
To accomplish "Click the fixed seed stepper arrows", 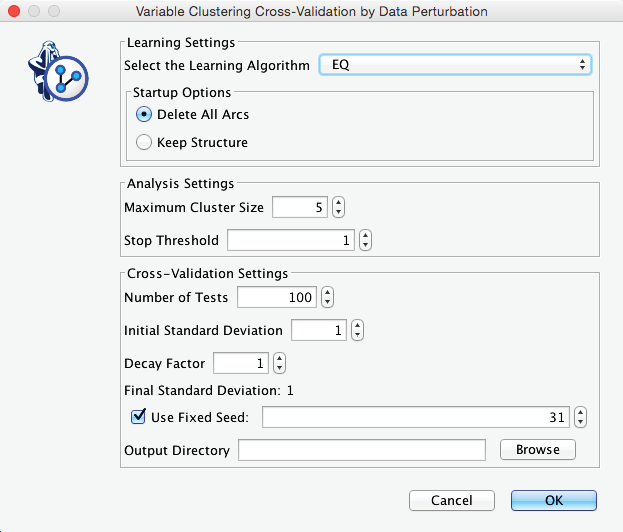I will coord(581,417).
